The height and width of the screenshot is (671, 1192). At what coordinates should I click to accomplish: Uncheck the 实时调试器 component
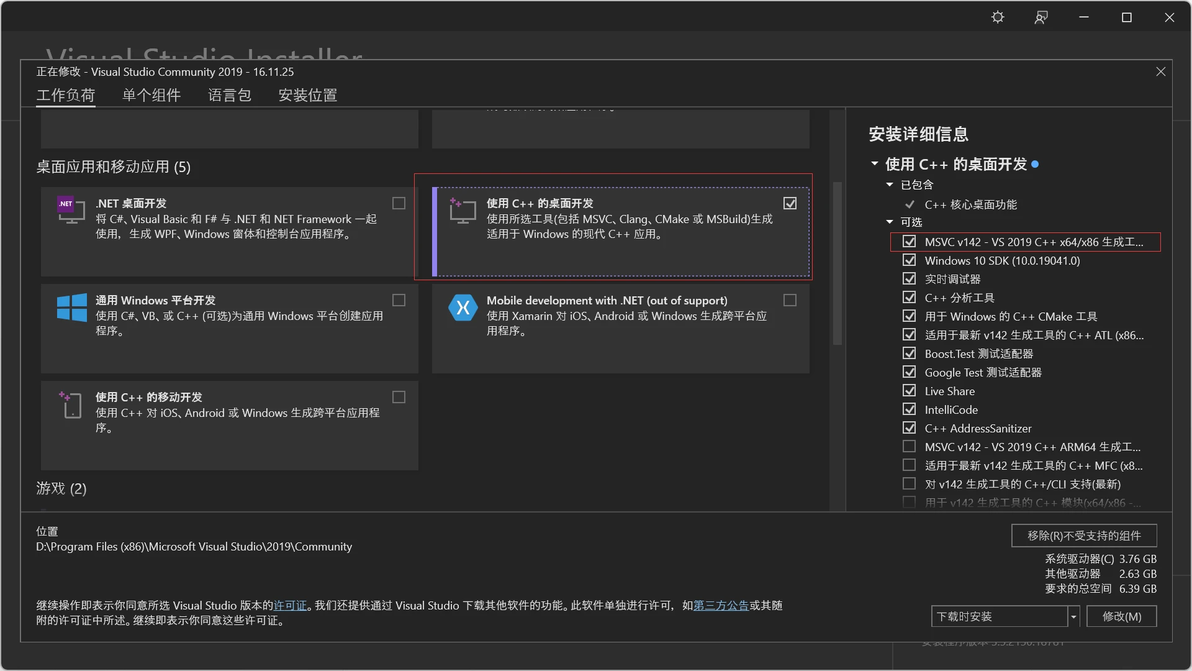coord(909,279)
